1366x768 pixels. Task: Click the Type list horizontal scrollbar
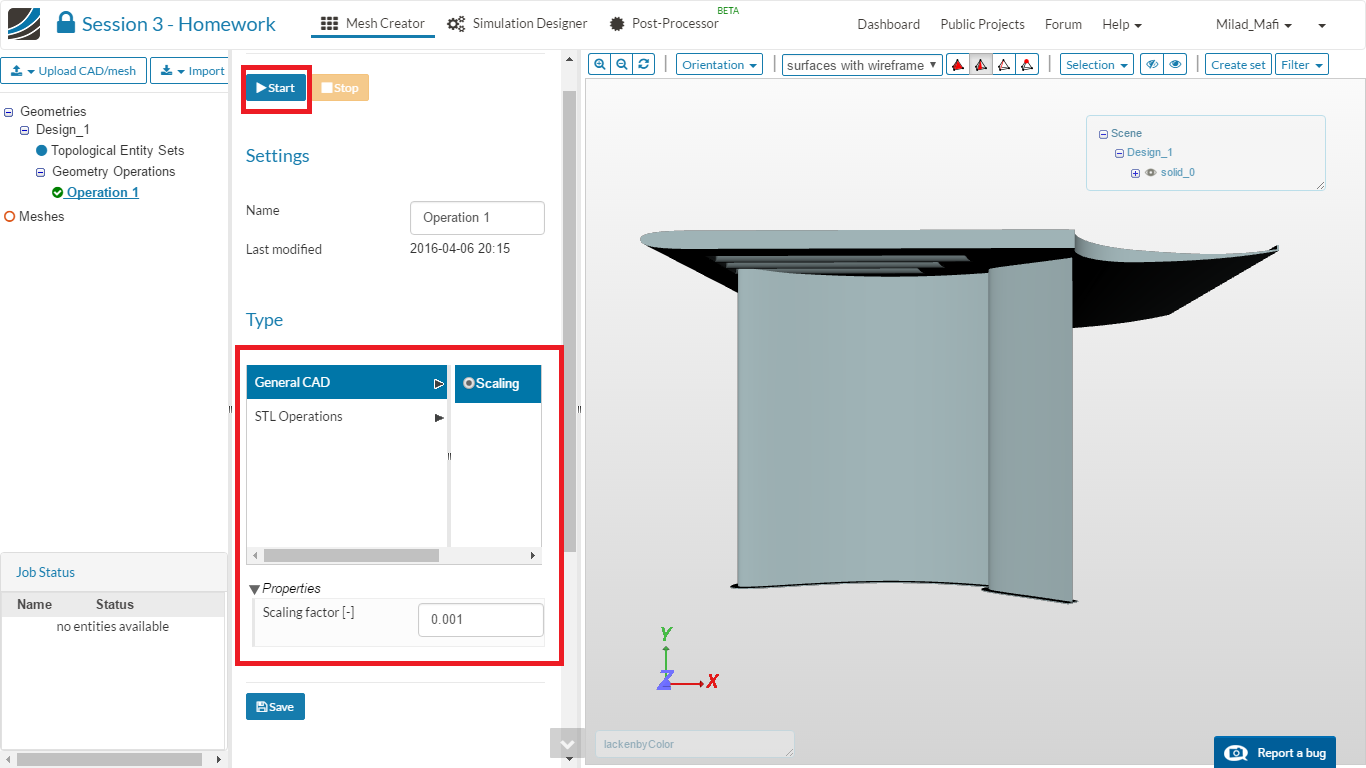pyautogui.click(x=351, y=555)
